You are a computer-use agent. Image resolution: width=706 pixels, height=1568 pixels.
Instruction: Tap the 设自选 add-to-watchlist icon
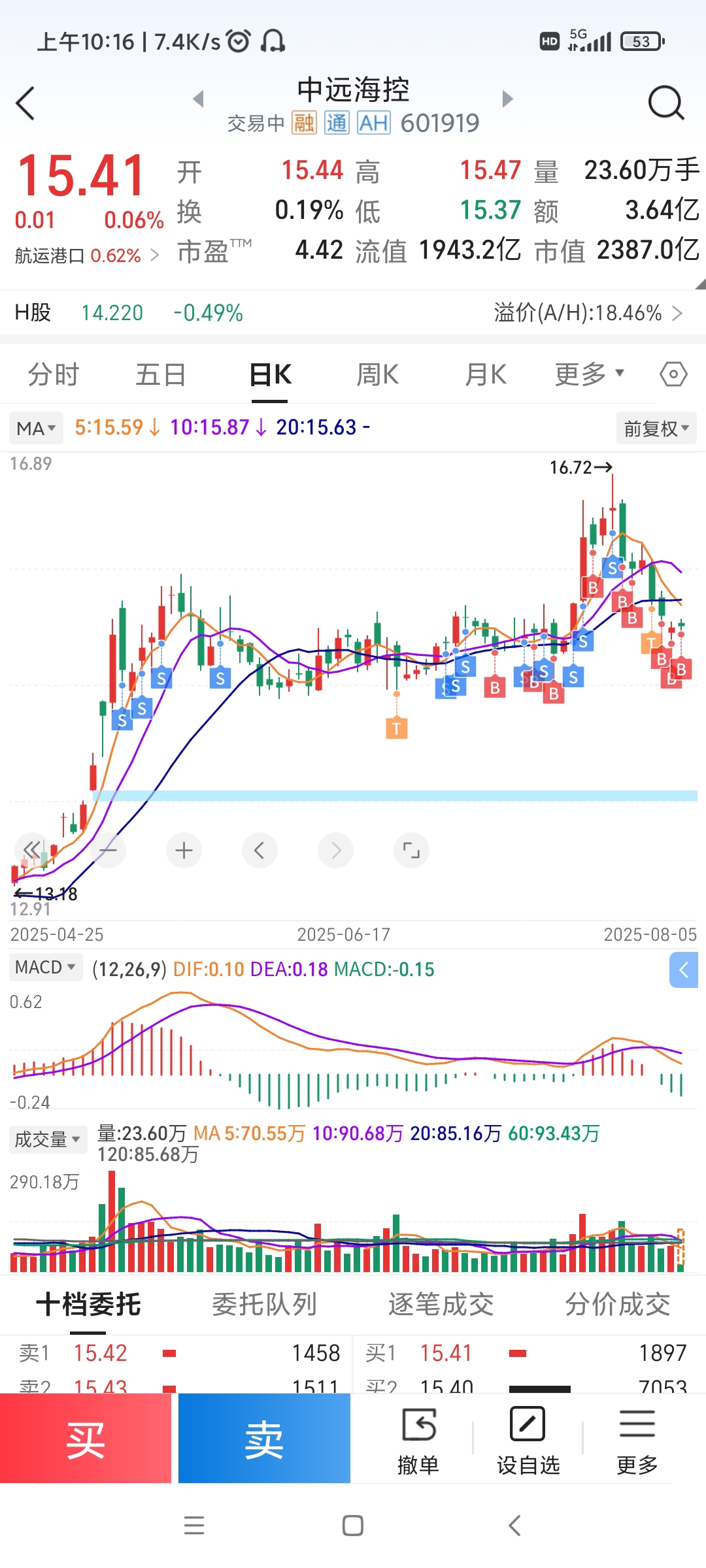[528, 1441]
